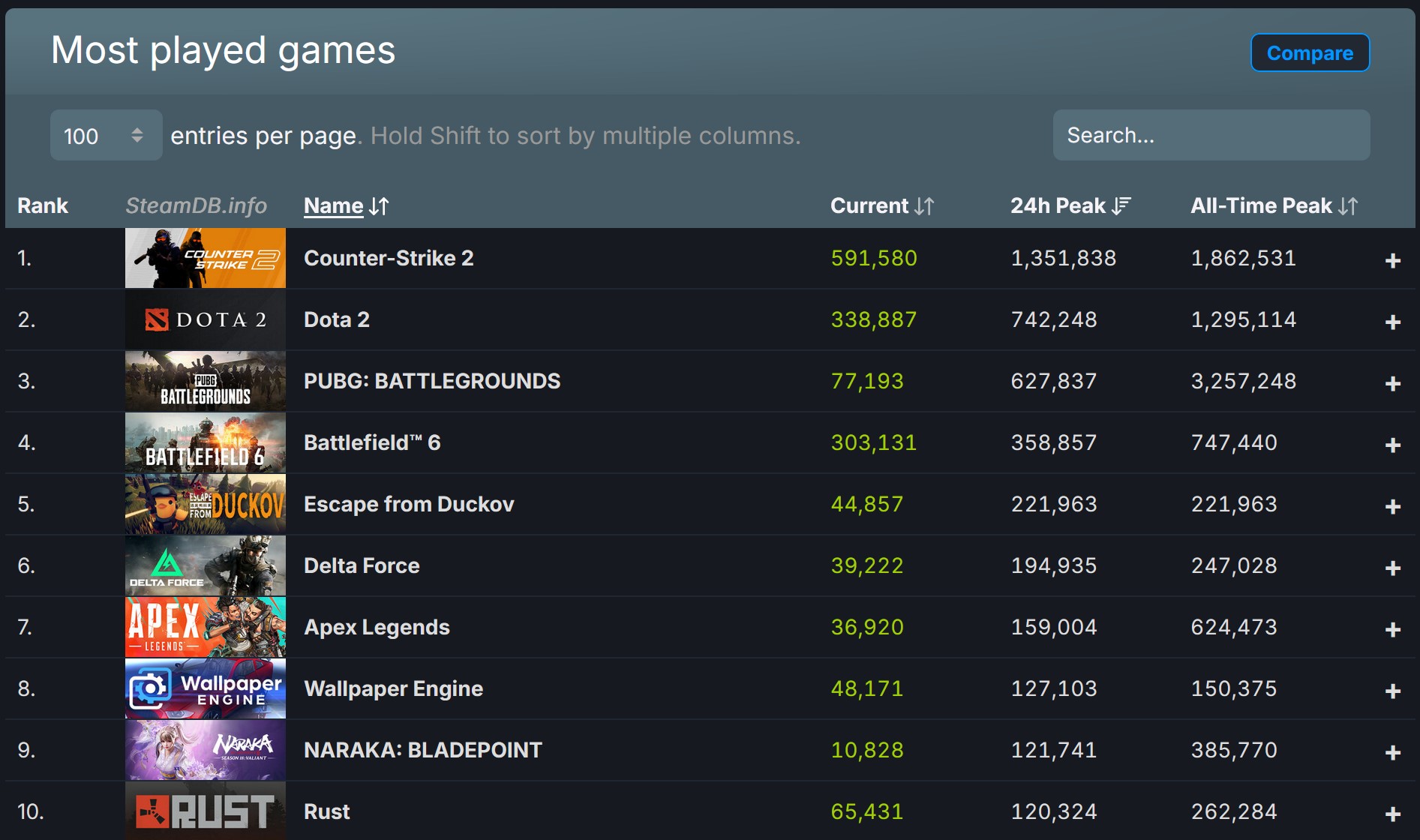This screenshot has width=1420, height=840.
Task: Sort table by All-Time Peak column
Action: 1274,205
